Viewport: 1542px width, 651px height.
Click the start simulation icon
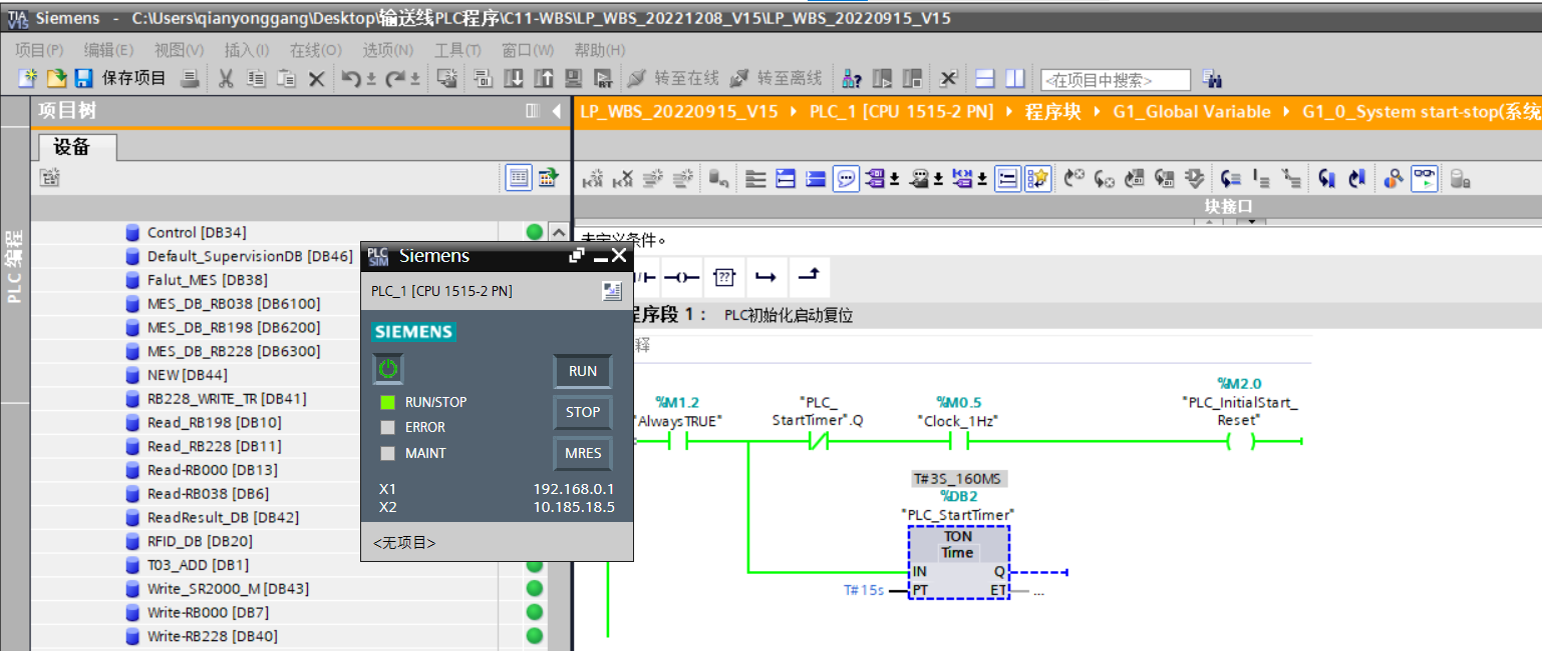pos(603,78)
